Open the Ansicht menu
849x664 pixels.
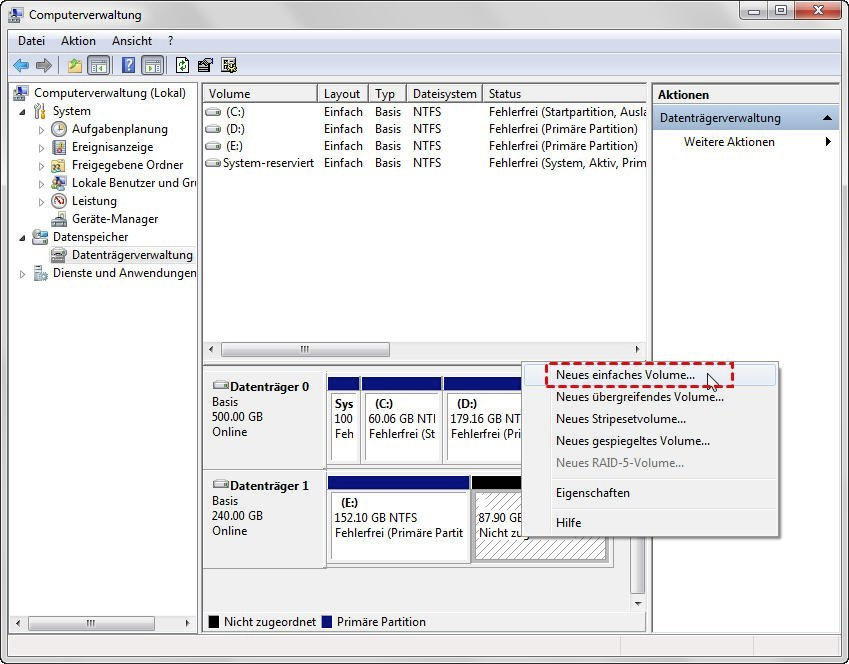132,41
